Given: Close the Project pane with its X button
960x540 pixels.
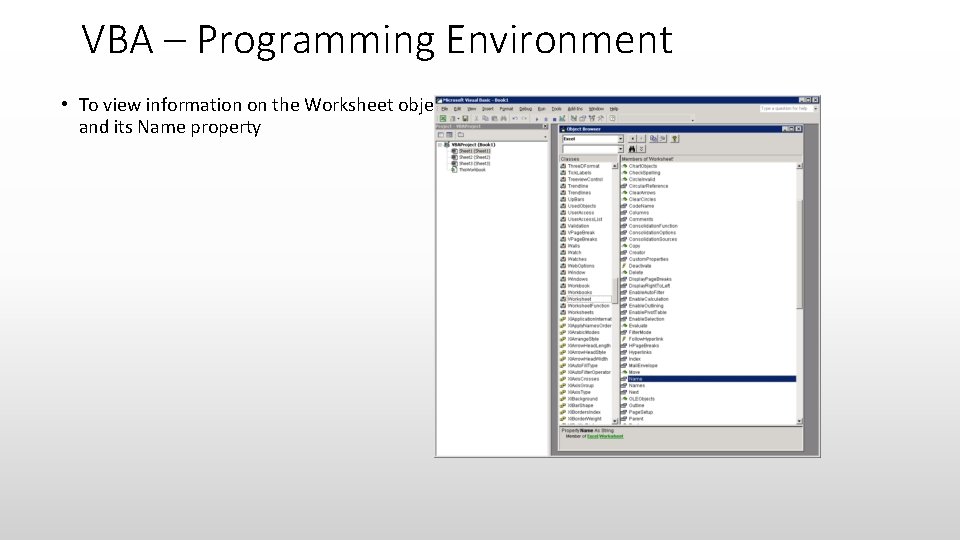Looking at the screenshot, I should [546, 126].
